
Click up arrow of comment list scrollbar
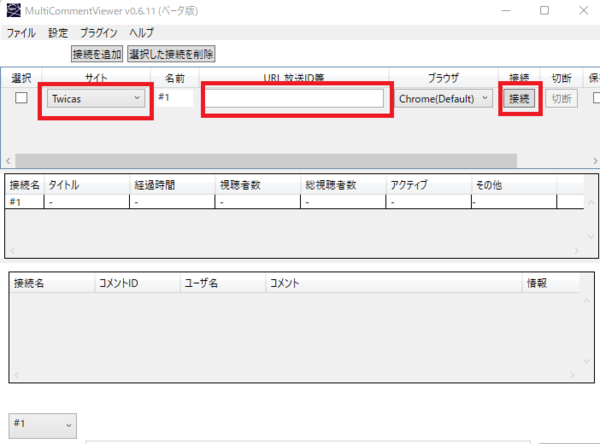tap(587, 301)
